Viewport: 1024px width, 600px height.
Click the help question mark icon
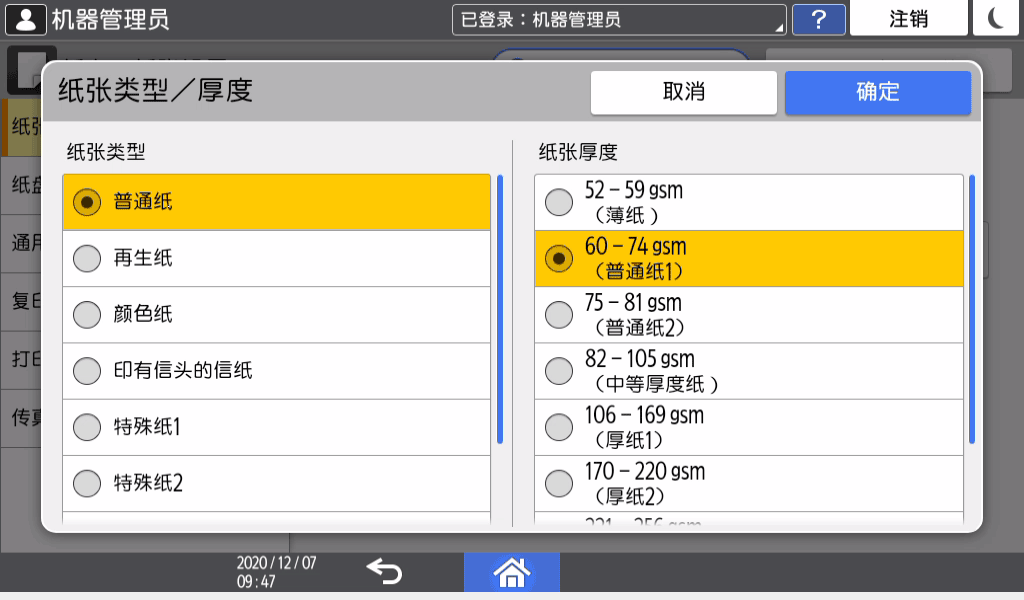pos(818,19)
